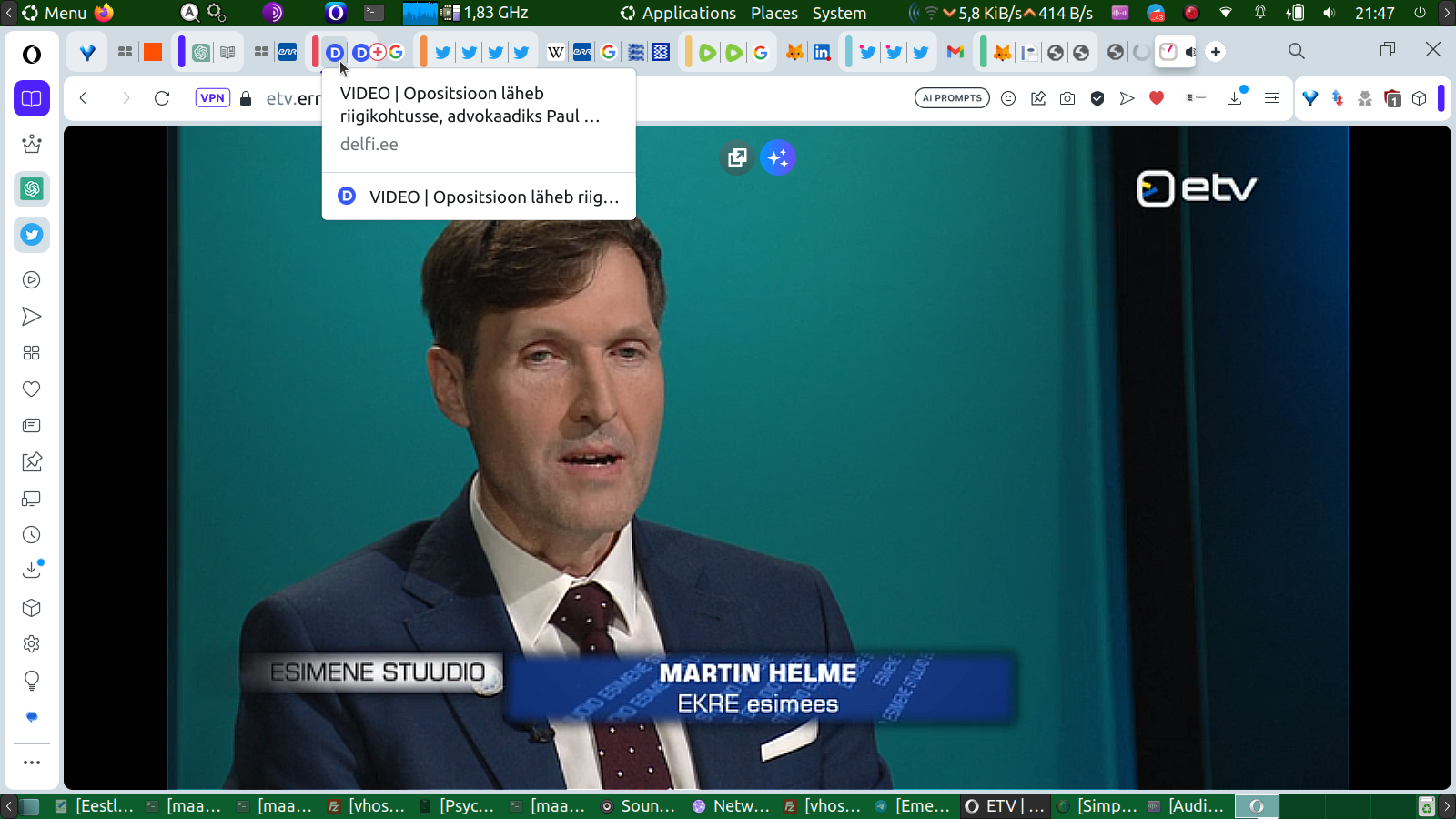Expand sidebar three-dots more menu
This screenshot has width=1456, height=819.
(32, 763)
